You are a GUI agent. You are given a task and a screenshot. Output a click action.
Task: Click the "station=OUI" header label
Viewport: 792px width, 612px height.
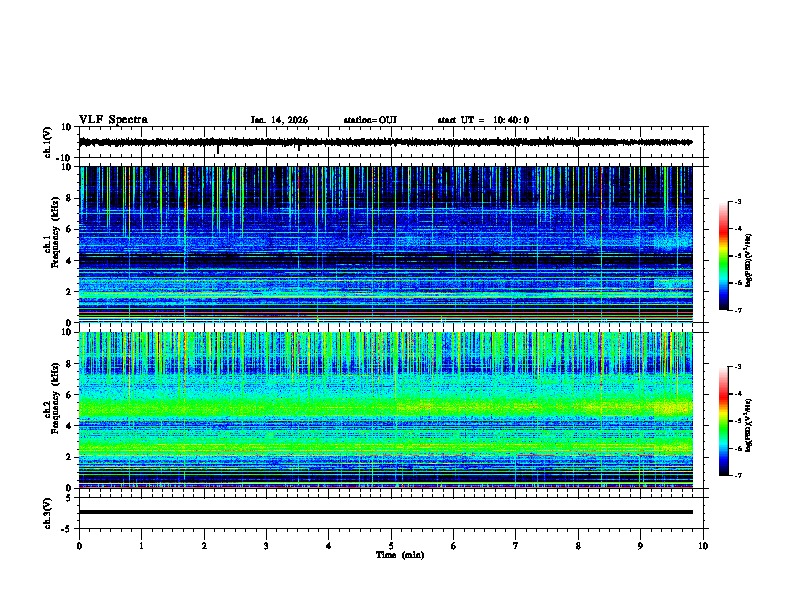click(x=370, y=120)
